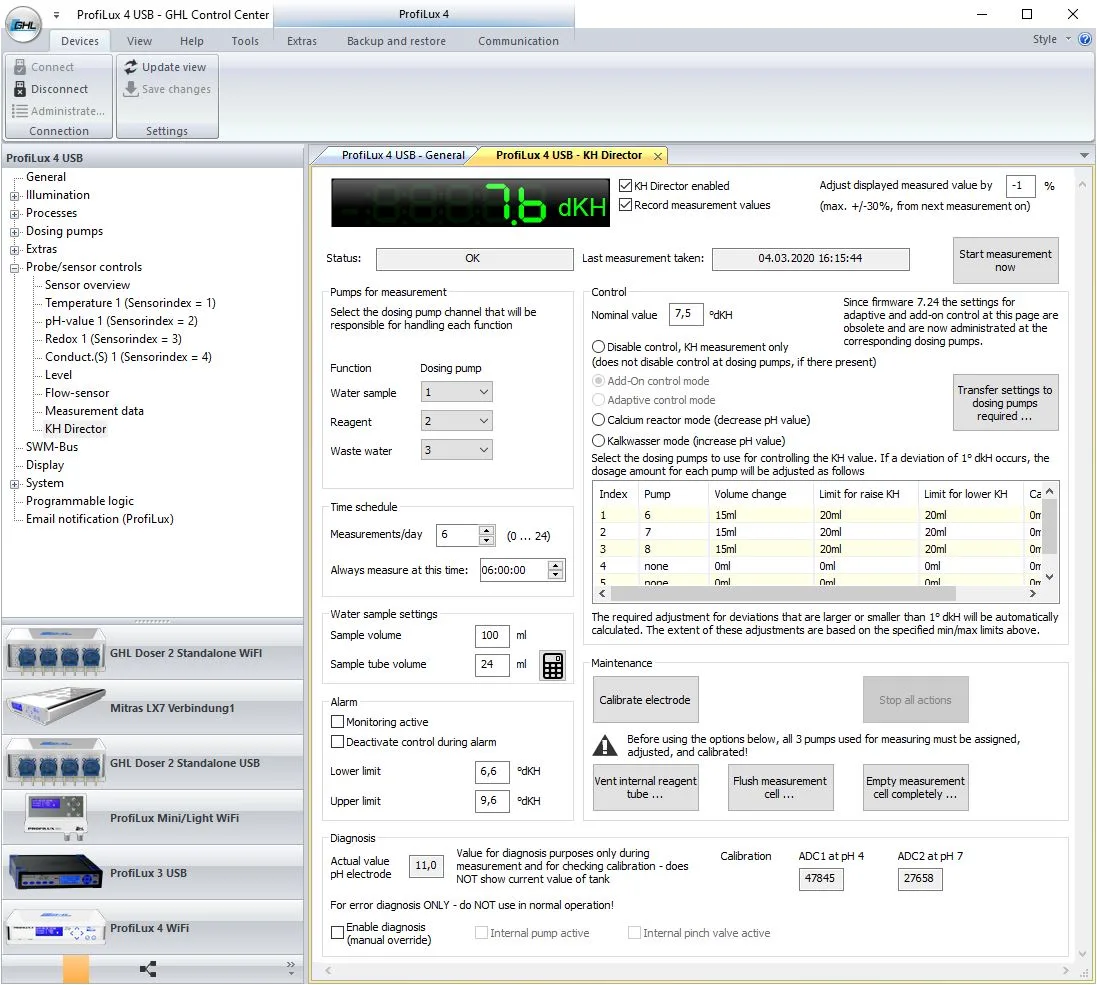Click the share/network icon at bottom left
The height and width of the screenshot is (985, 1097).
tap(148, 969)
